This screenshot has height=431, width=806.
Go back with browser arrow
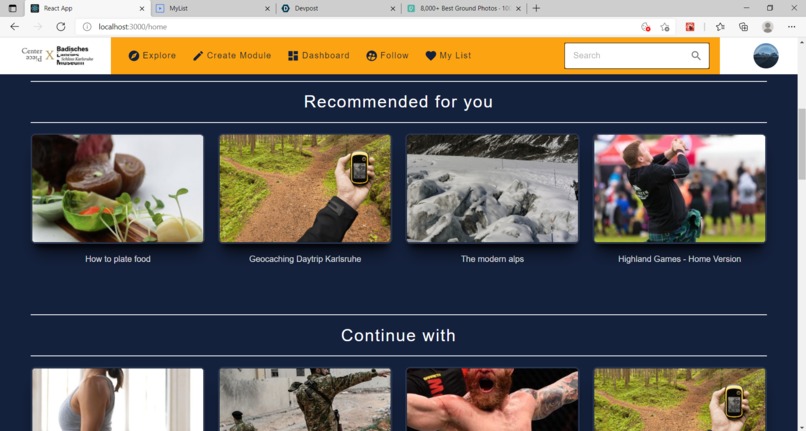point(14,27)
